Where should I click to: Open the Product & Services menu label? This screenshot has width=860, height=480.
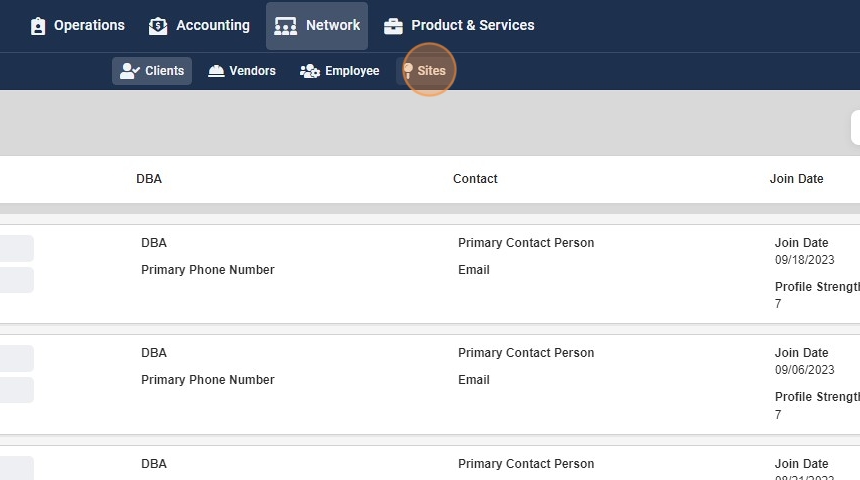click(x=473, y=25)
